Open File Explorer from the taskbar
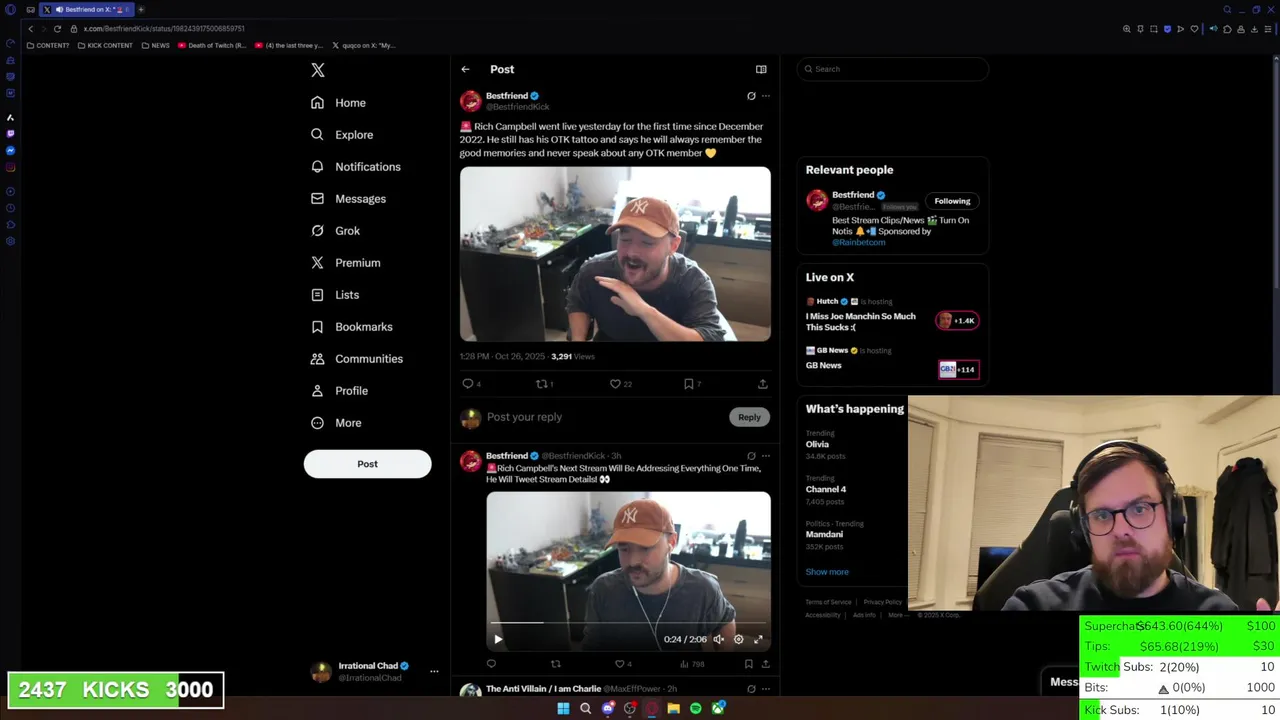The height and width of the screenshot is (720, 1280). click(x=674, y=708)
